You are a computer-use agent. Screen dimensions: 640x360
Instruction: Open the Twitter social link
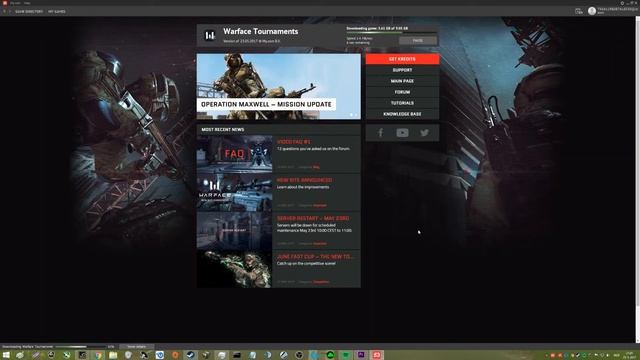(x=424, y=133)
